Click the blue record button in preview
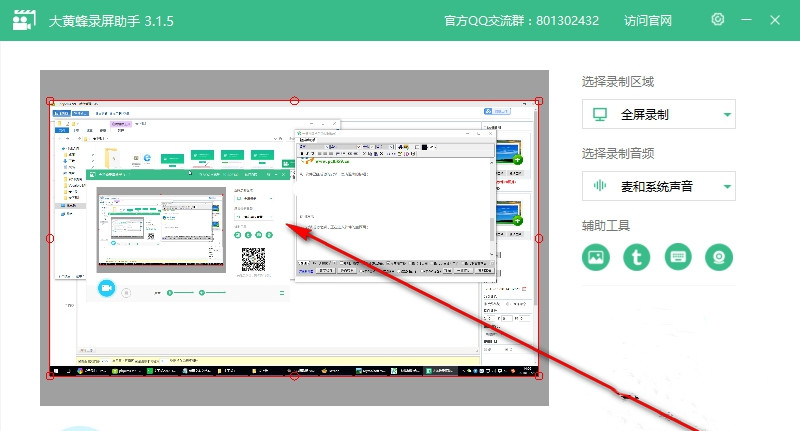 point(107,288)
